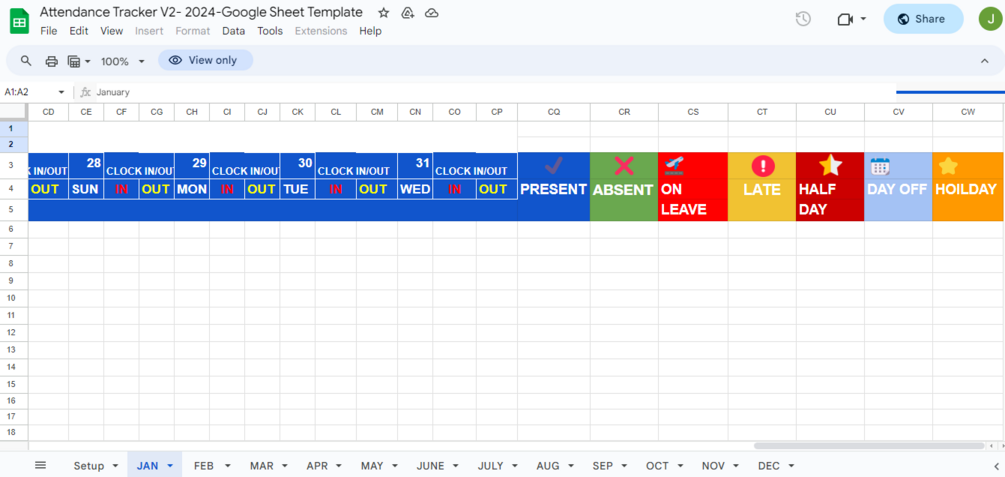
Task: Open the name box dropdown
Action: pyautogui.click(x=61, y=92)
